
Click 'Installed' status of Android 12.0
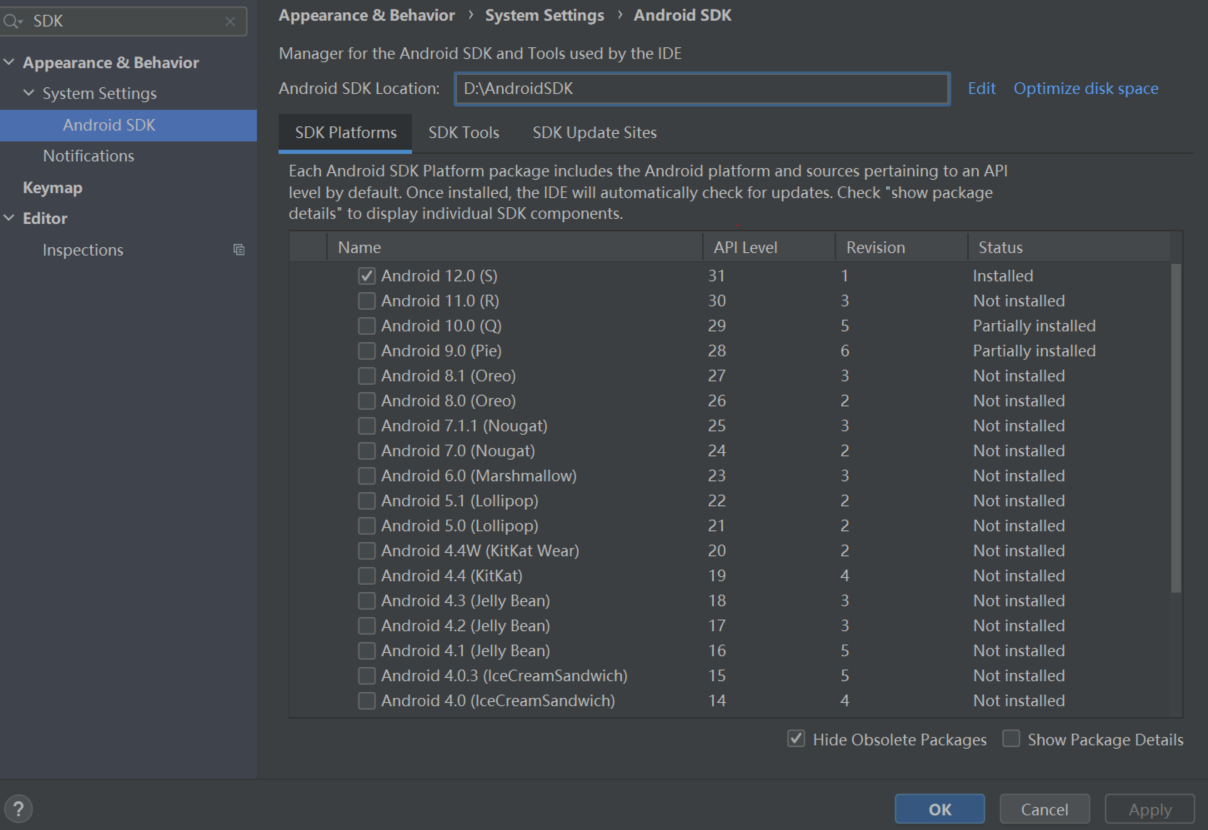point(1003,276)
